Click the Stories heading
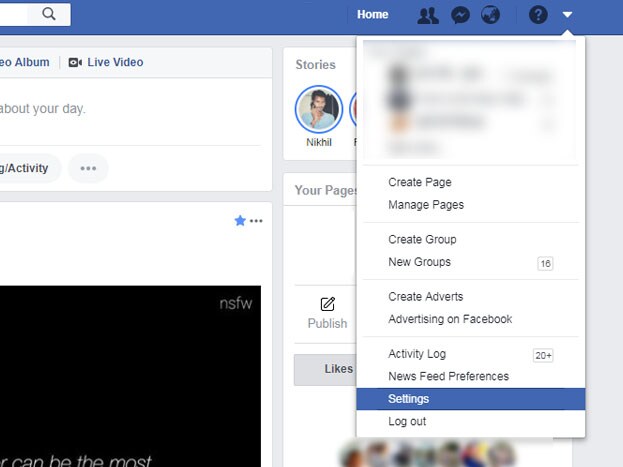623x467 pixels. pos(315,65)
